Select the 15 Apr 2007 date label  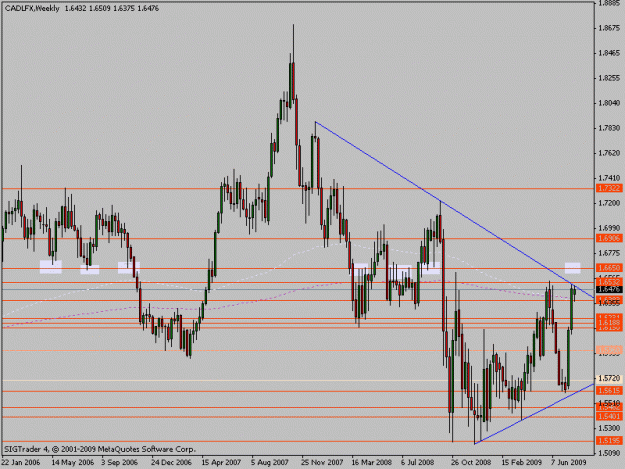[x=221, y=462]
